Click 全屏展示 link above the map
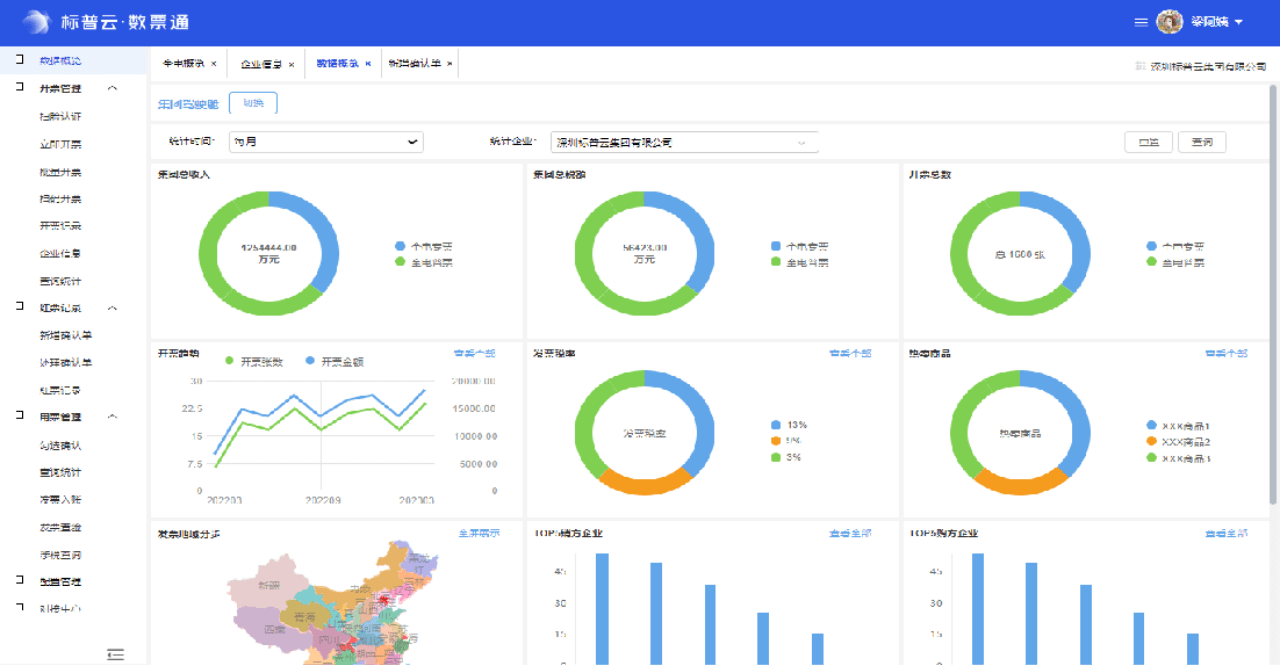Screen dimensions: 1280x666 pyautogui.click(x=479, y=534)
